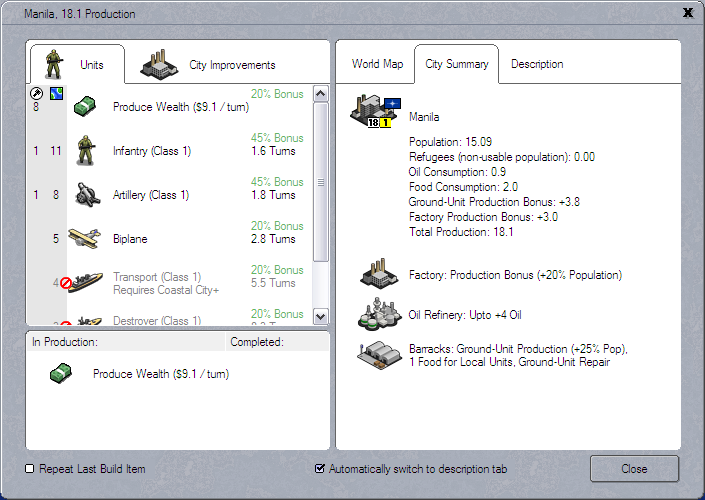This screenshot has width=705, height=500.
Task: Open the World Map tab
Action: pyautogui.click(x=377, y=64)
